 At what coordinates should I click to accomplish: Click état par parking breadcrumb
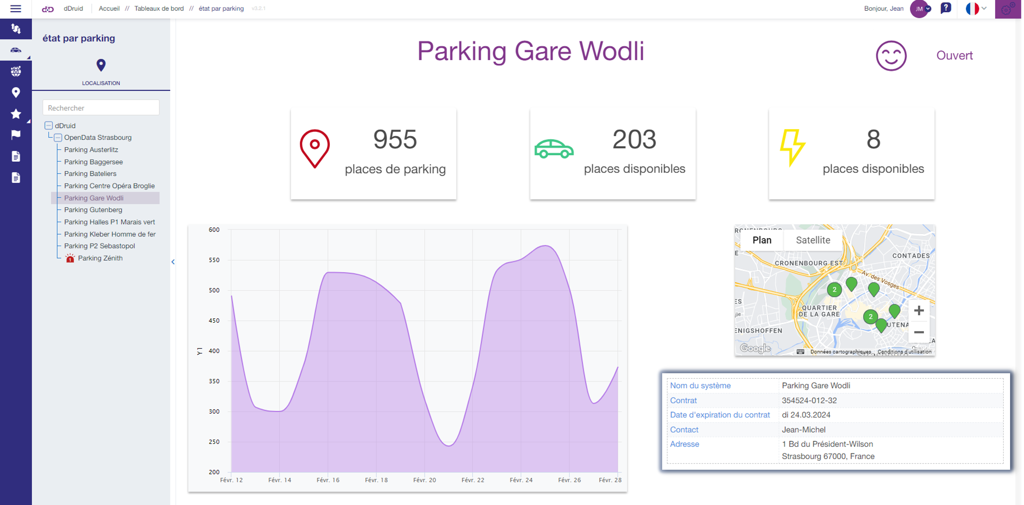pyautogui.click(x=221, y=9)
